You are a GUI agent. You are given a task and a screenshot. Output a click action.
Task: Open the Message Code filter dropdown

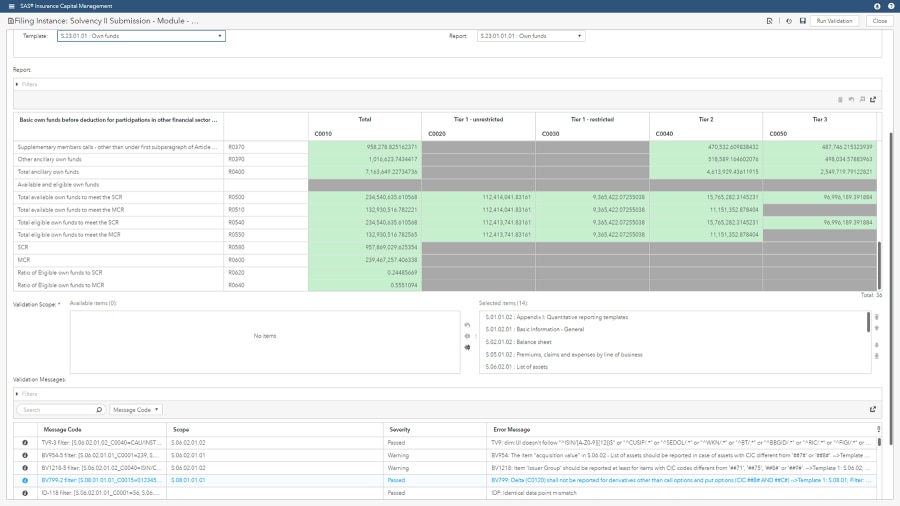pyautogui.click(x=136, y=410)
